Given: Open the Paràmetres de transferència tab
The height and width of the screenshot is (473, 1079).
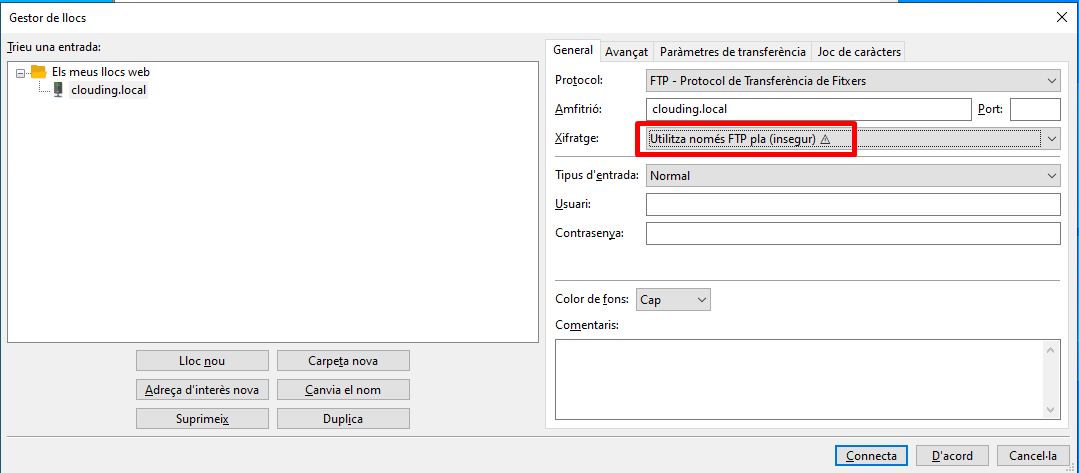Looking at the screenshot, I should (x=732, y=52).
